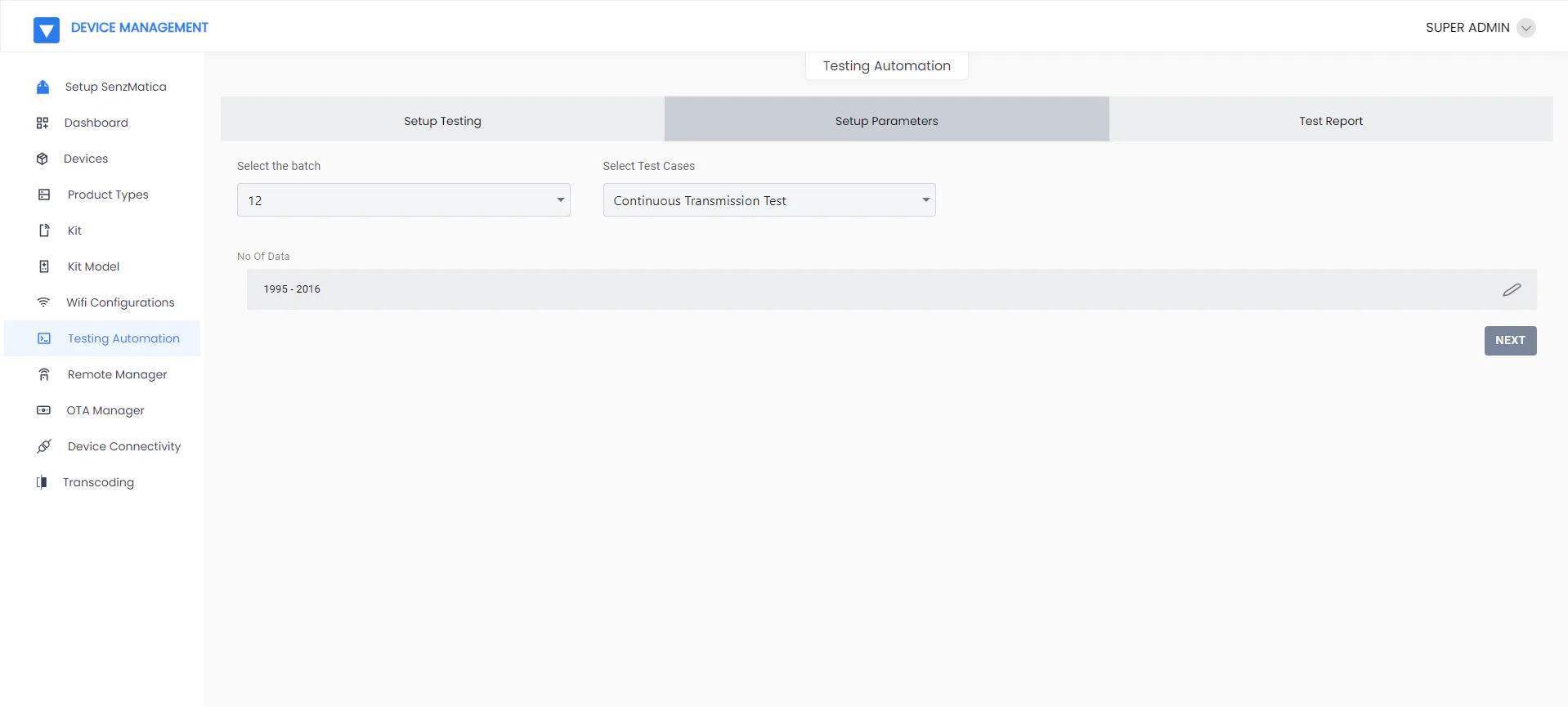Image resolution: width=1568 pixels, height=707 pixels.
Task: Go to Dashboard in the sidebar
Action: tap(102, 123)
